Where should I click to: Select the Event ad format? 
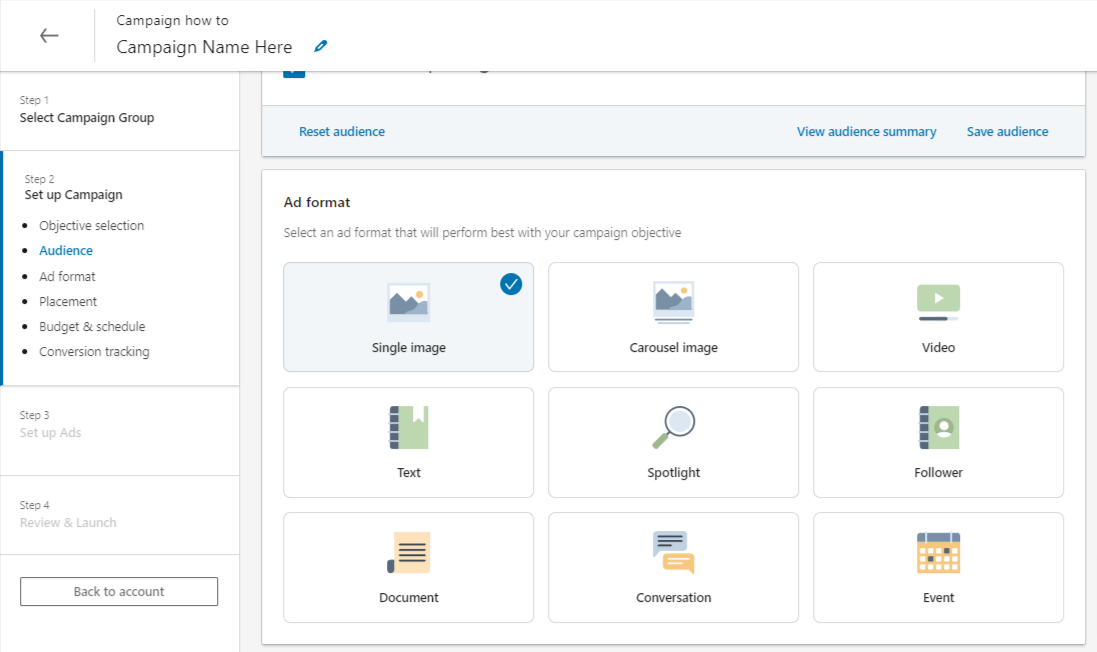pyautogui.click(x=938, y=567)
